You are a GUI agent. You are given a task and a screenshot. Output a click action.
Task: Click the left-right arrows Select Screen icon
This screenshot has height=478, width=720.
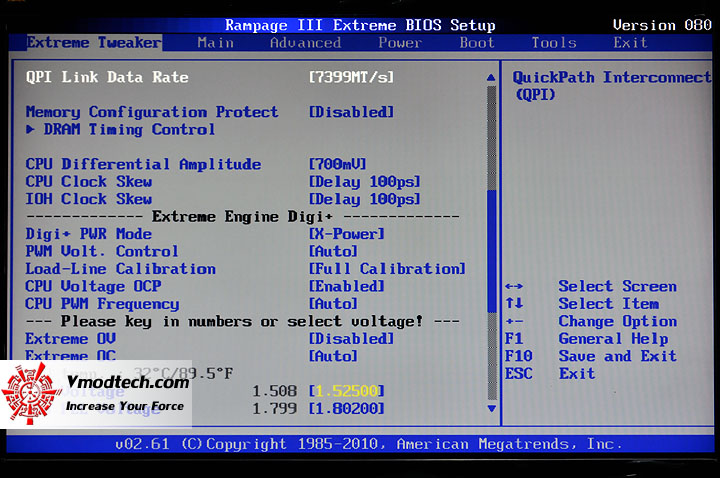[x=514, y=287]
